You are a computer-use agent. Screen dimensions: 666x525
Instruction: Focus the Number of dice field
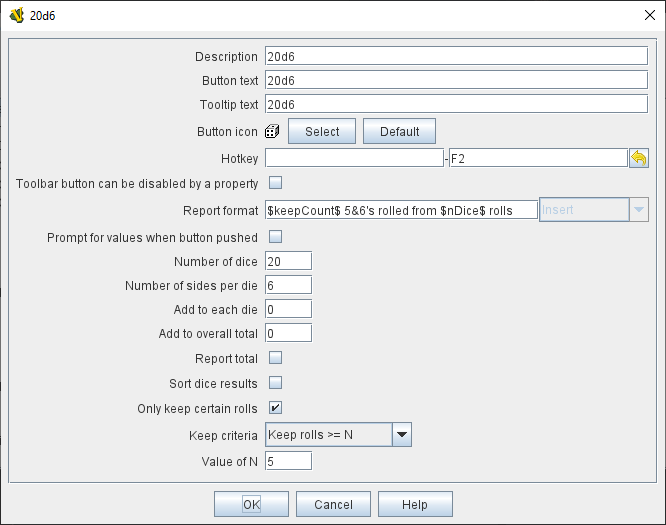point(288,261)
